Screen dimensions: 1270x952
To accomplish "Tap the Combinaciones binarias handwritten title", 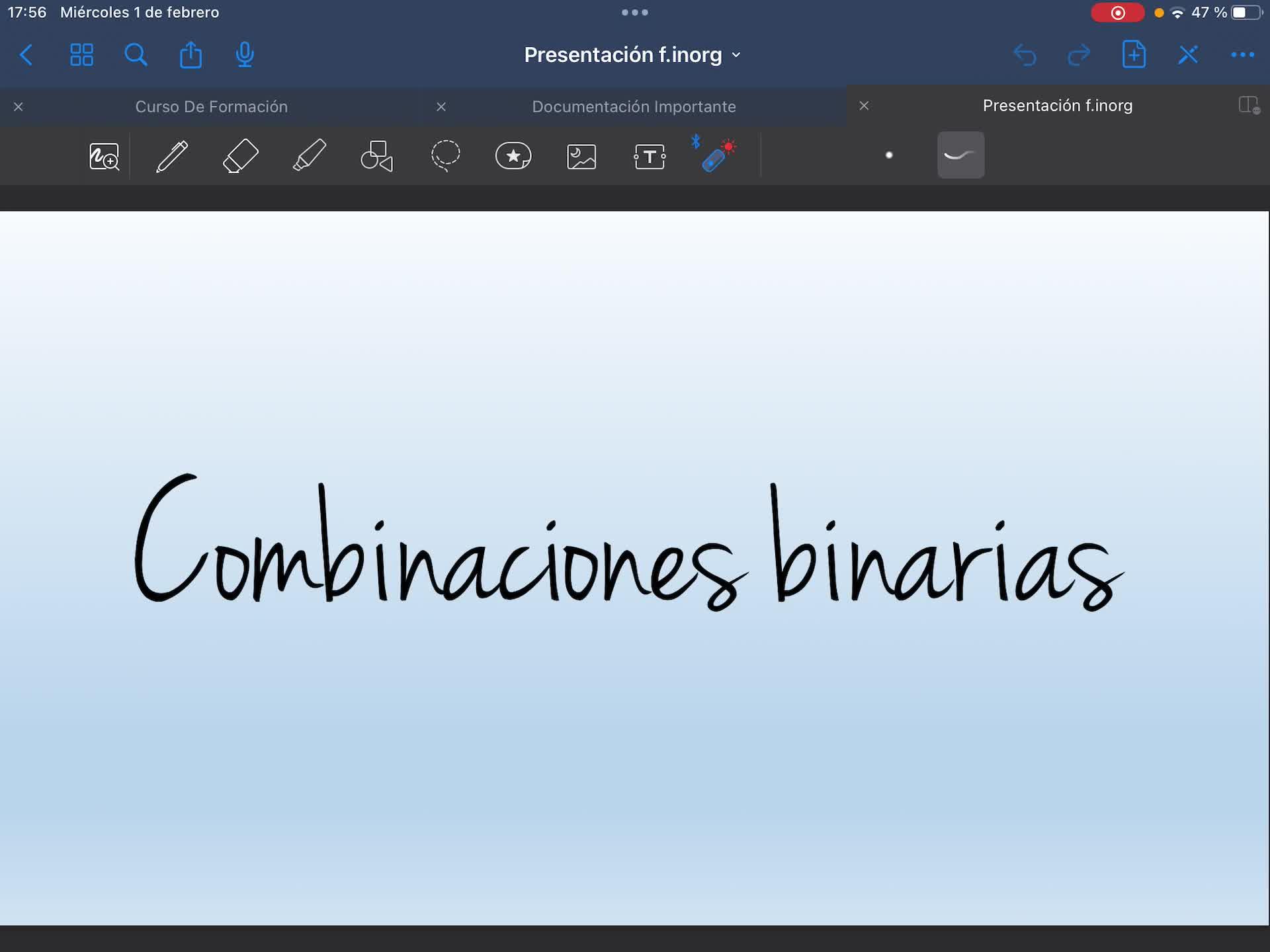I will point(628,542).
